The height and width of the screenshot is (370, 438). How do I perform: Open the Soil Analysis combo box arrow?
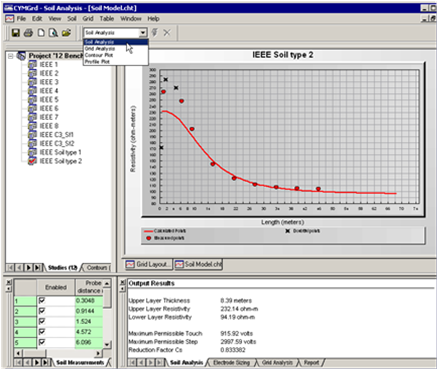click(143, 33)
